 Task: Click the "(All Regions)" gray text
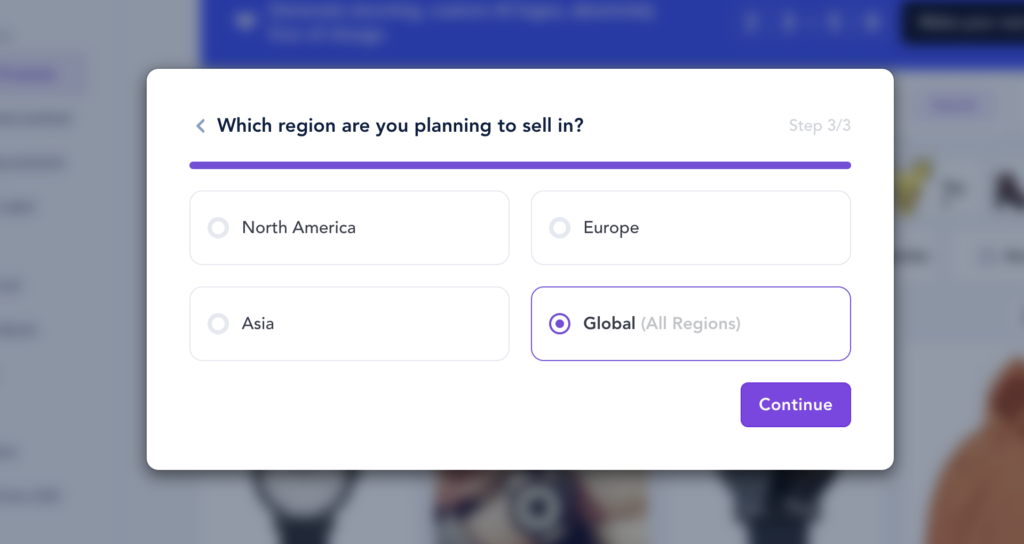pos(691,324)
